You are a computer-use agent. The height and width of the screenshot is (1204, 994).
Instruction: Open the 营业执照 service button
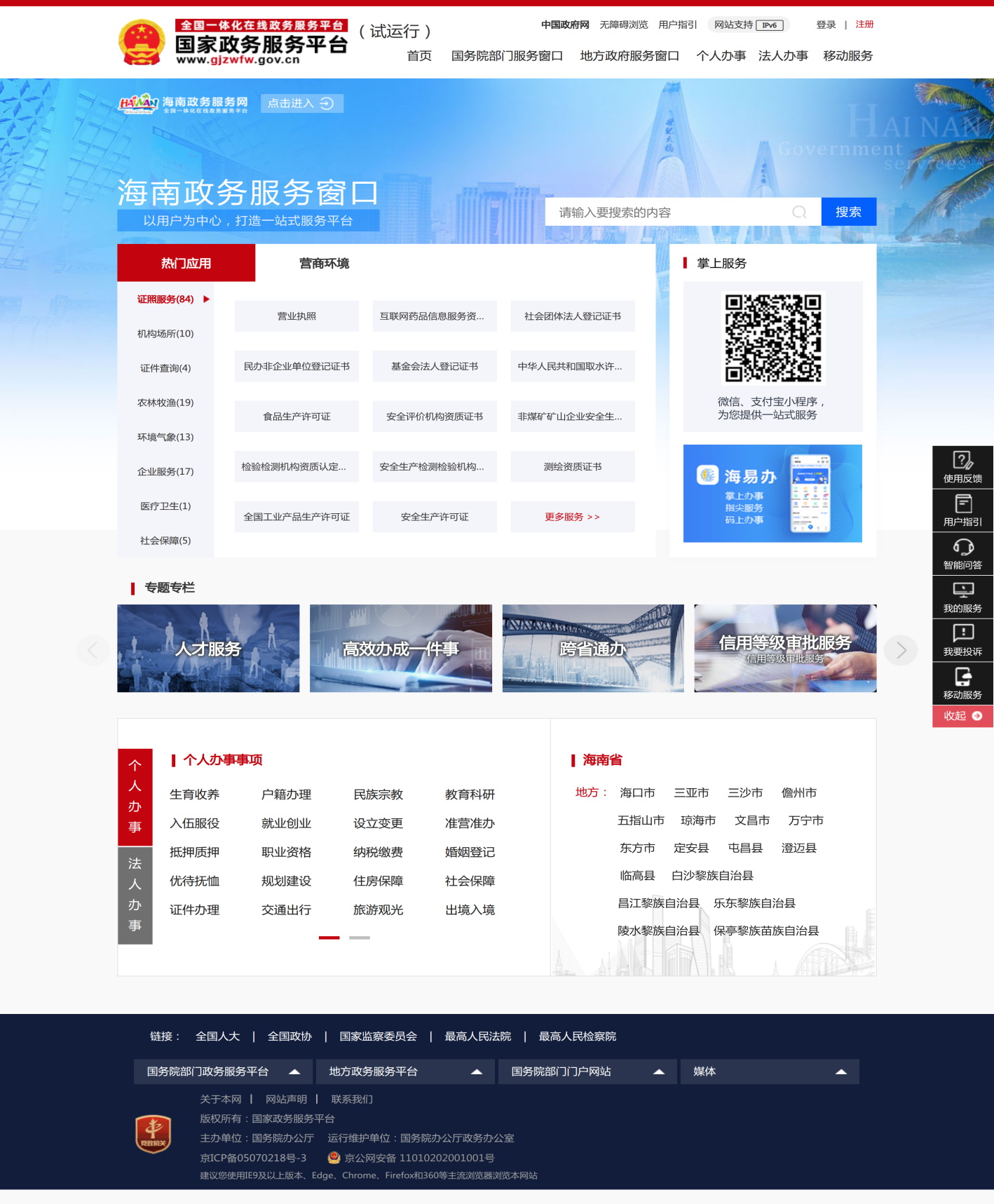click(297, 316)
